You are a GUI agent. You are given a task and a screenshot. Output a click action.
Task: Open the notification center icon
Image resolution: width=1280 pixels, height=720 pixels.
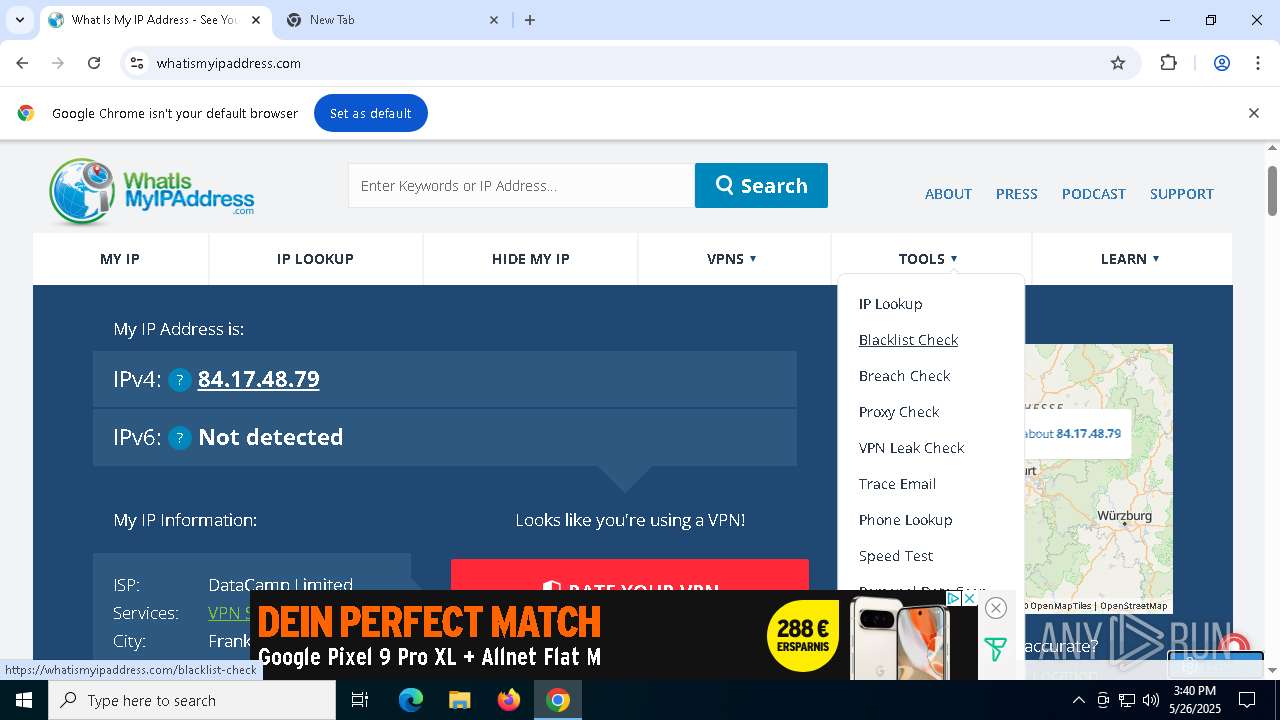click(1247, 700)
